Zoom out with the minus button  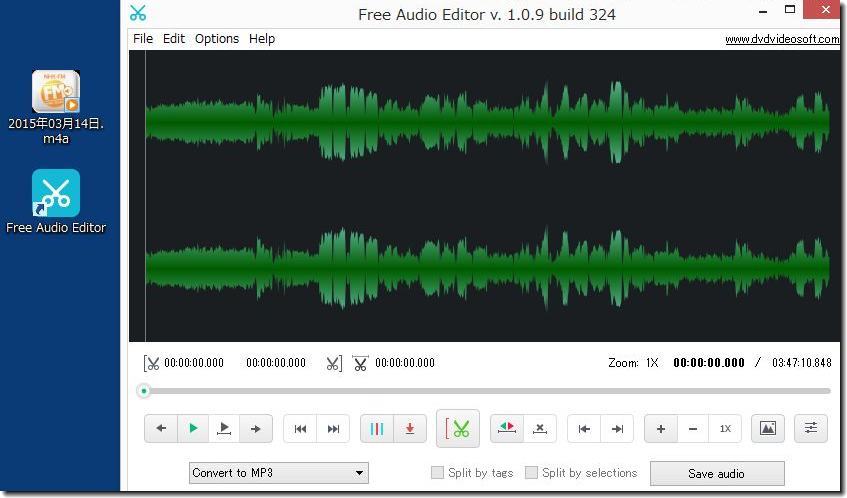pyautogui.click(x=693, y=429)
